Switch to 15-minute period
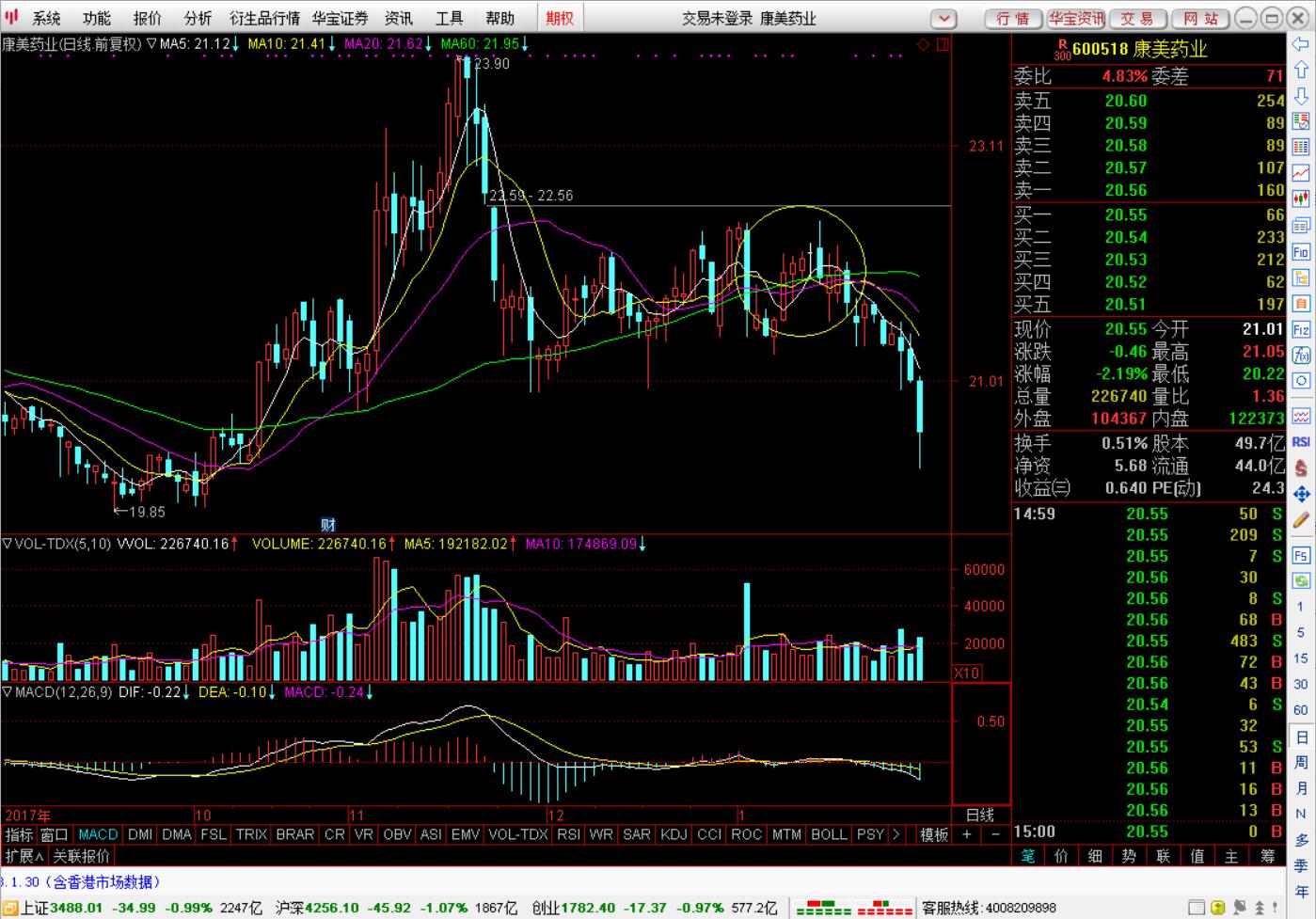 [1301, 658]
